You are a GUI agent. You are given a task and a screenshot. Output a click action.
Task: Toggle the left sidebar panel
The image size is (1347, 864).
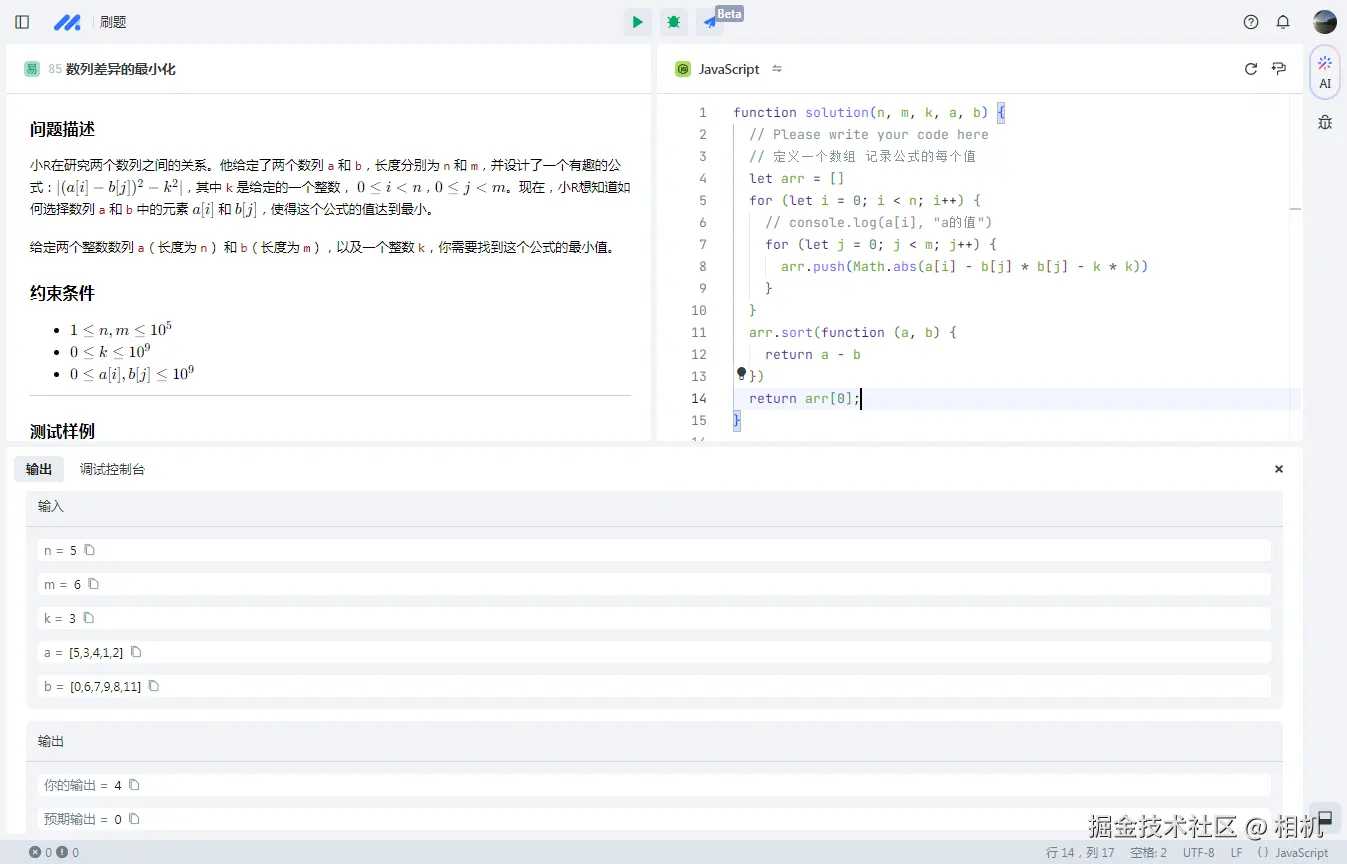[x=21, y=21]
